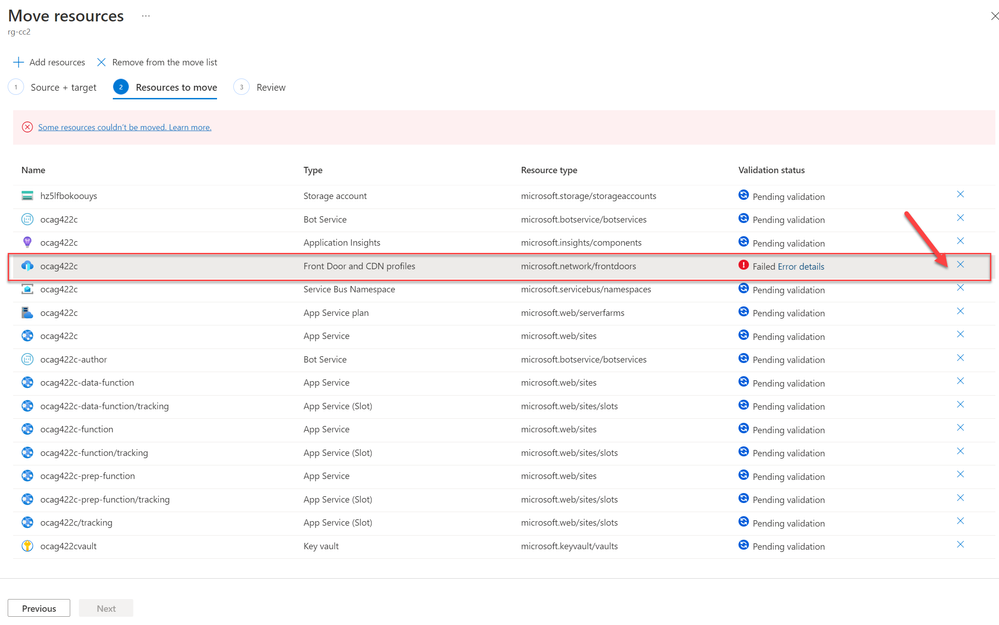Open the 'Some resources couldn't be moved' link
The height and width of the screenshot is (625, 999).
(x=124, y=127)
